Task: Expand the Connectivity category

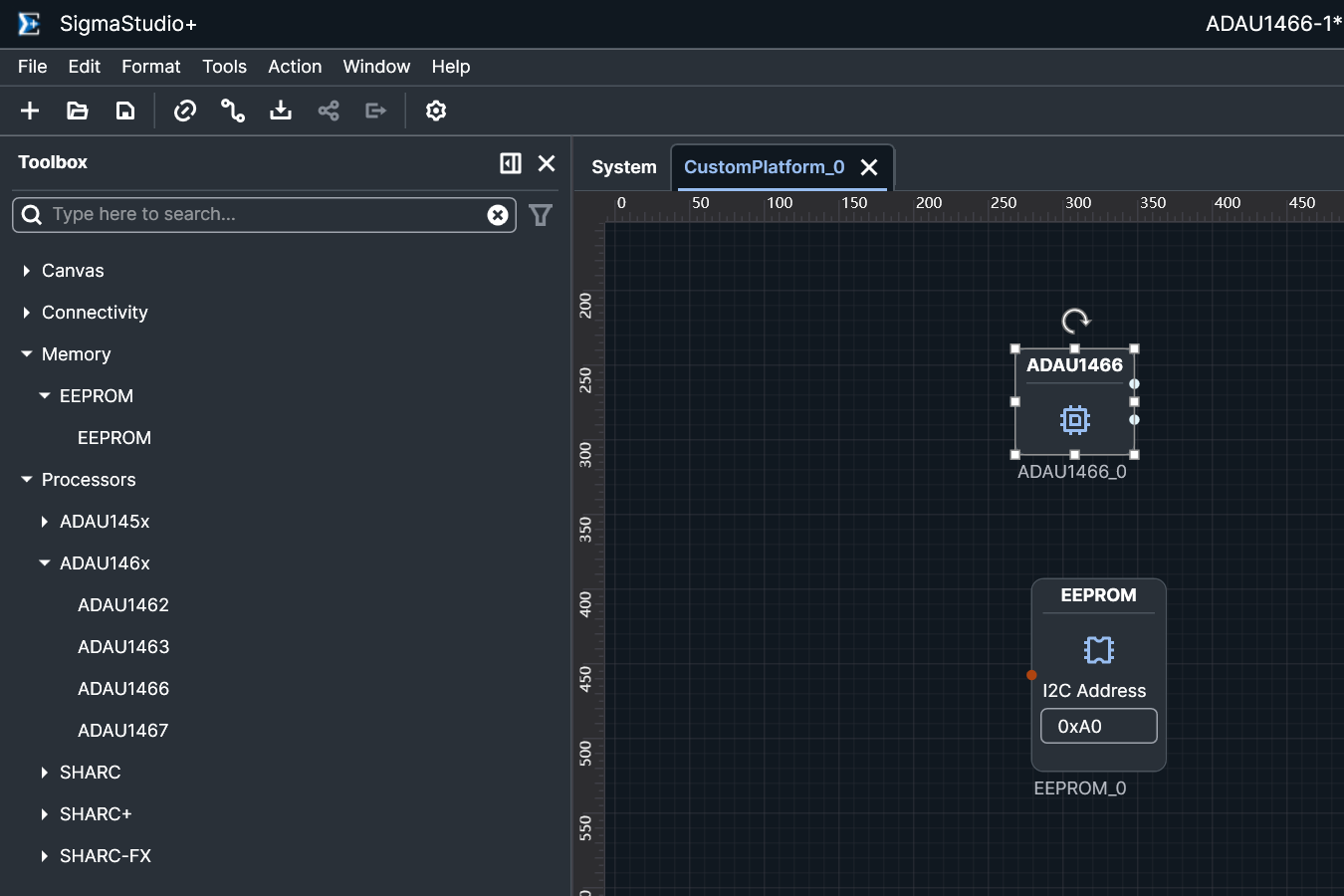Action: pyautogui.click(x=27, y=313)
